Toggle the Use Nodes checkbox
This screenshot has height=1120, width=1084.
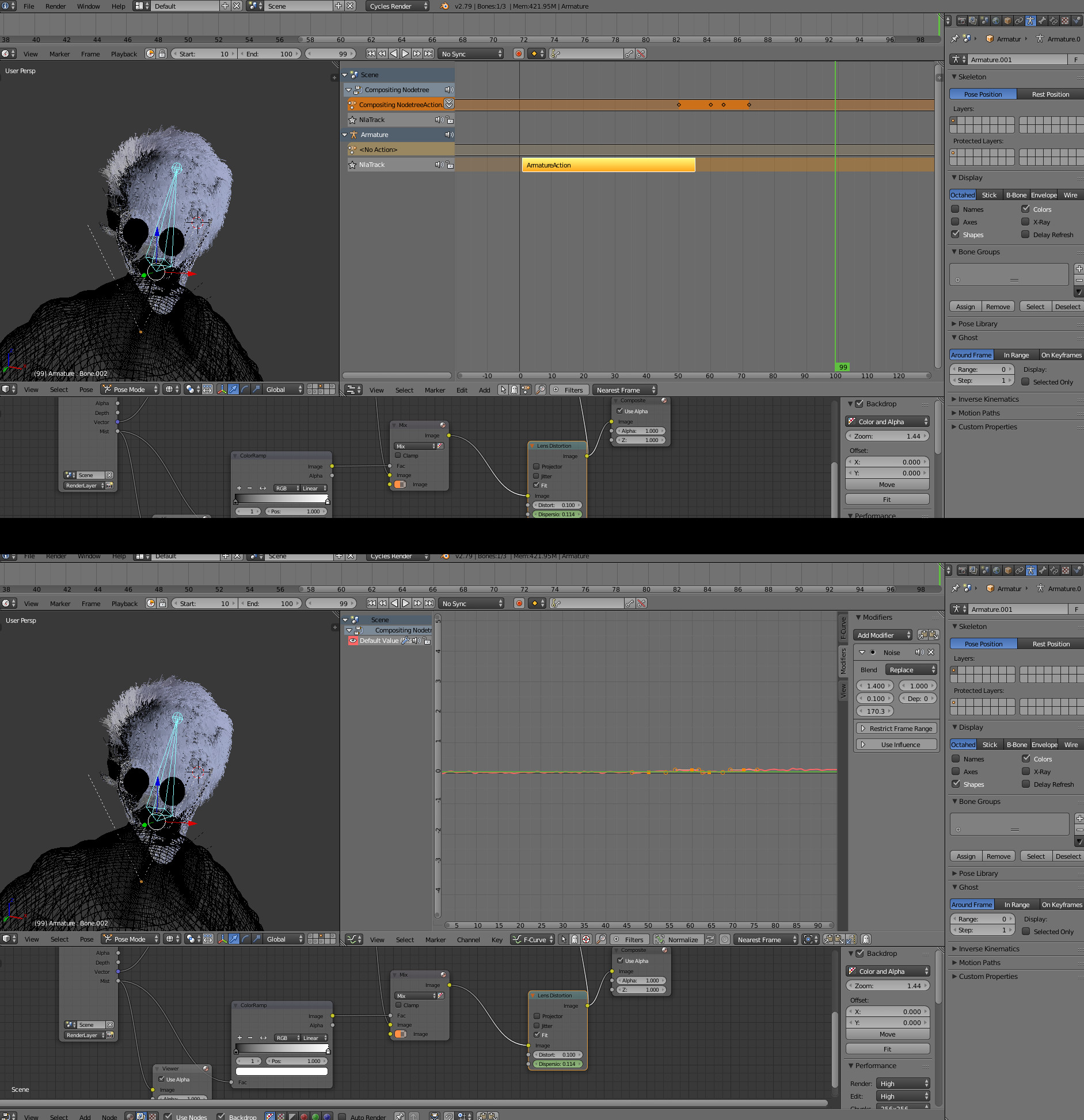pyautogui.click(x=168, y=1117)
